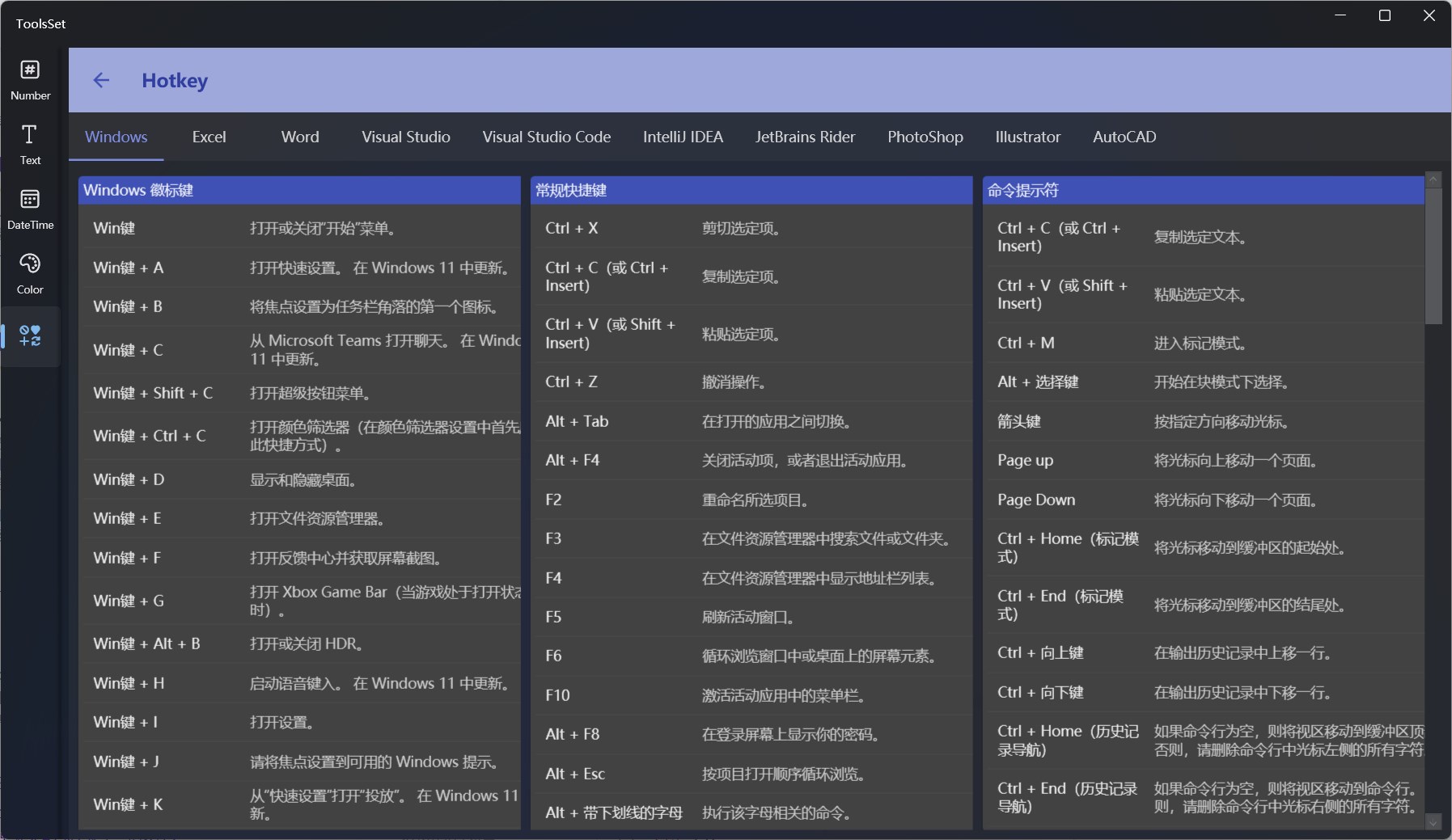Click the Win键 打开或关闭开始菜单 row
Screen dimensions: 1452x840
(301, 228)
